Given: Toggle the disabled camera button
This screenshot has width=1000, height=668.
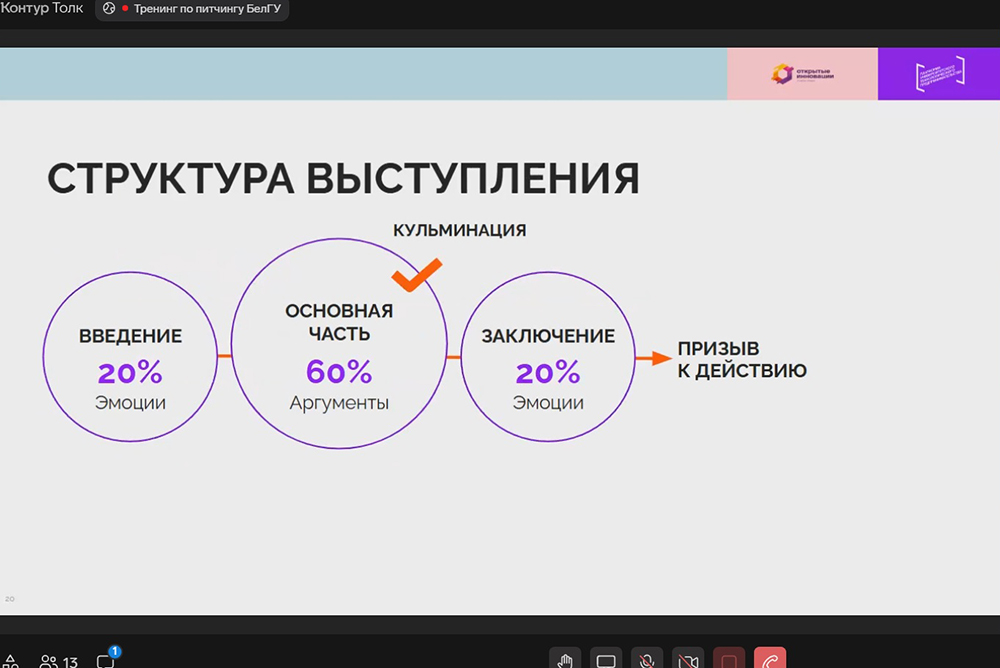Looking at the screenshot, I should pos(688,660).
